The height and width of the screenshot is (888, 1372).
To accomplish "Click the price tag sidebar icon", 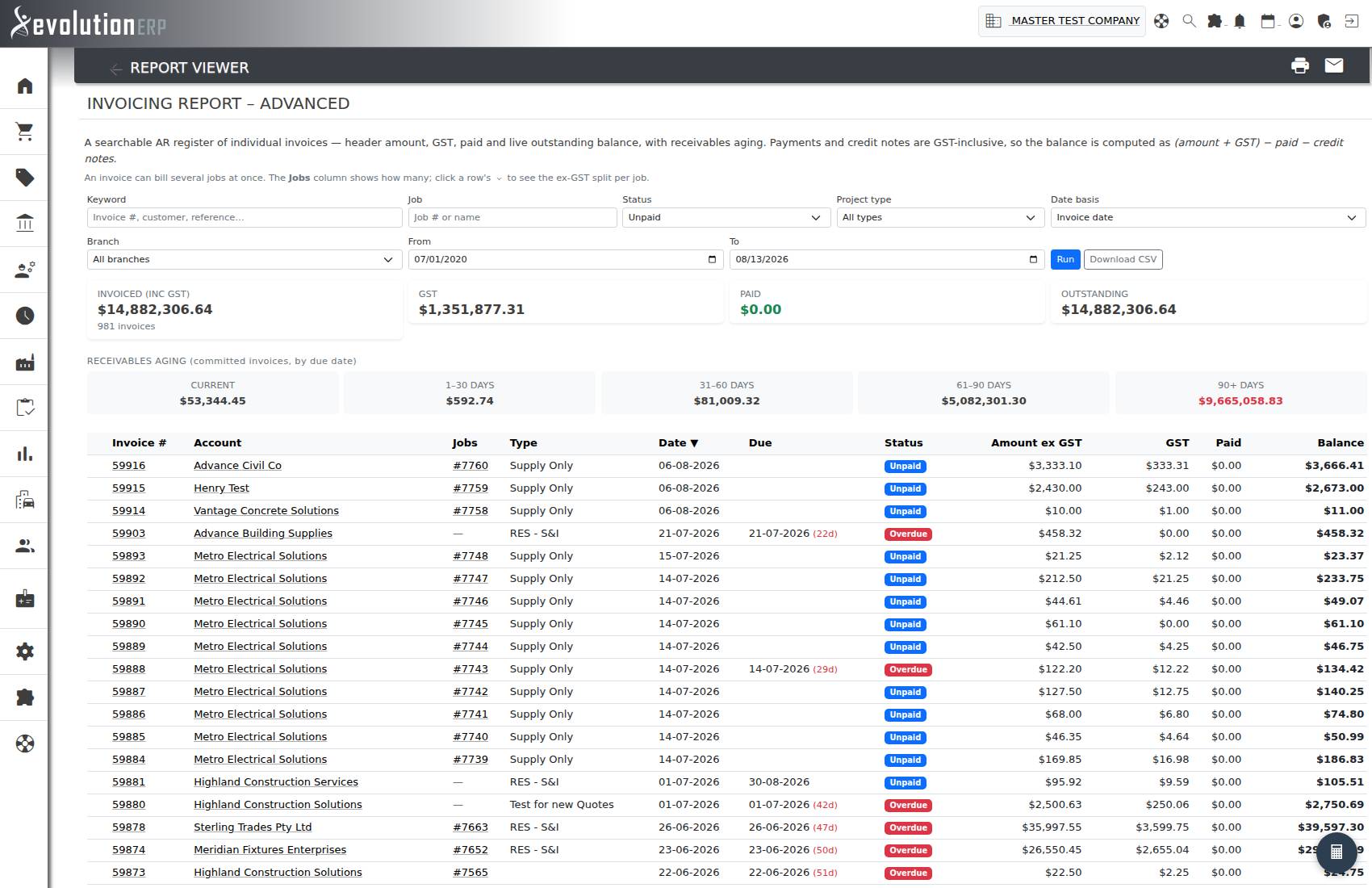I will tap(25, 178).
